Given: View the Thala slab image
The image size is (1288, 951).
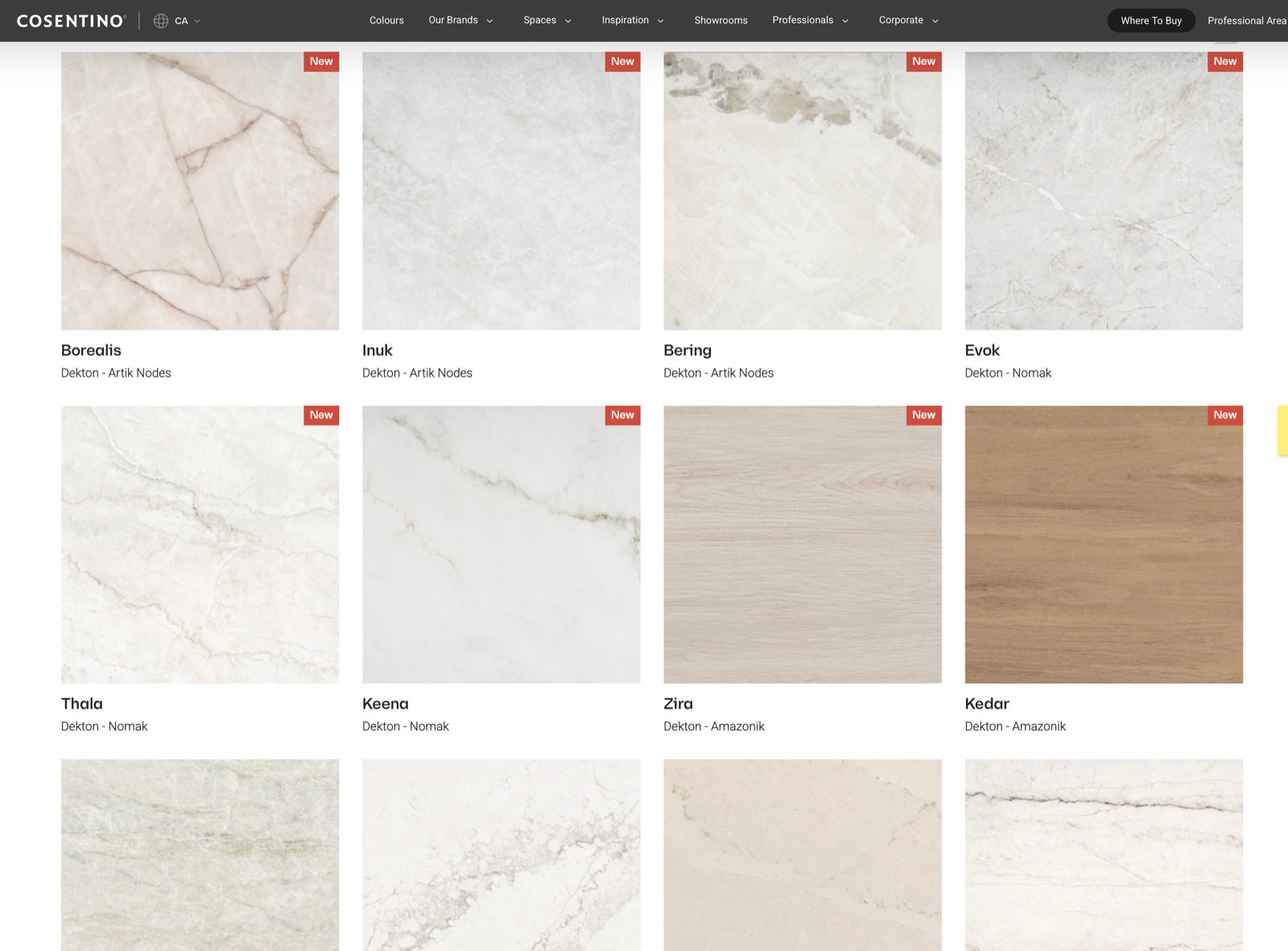Looking at the screenshot, I should [200, 544].
